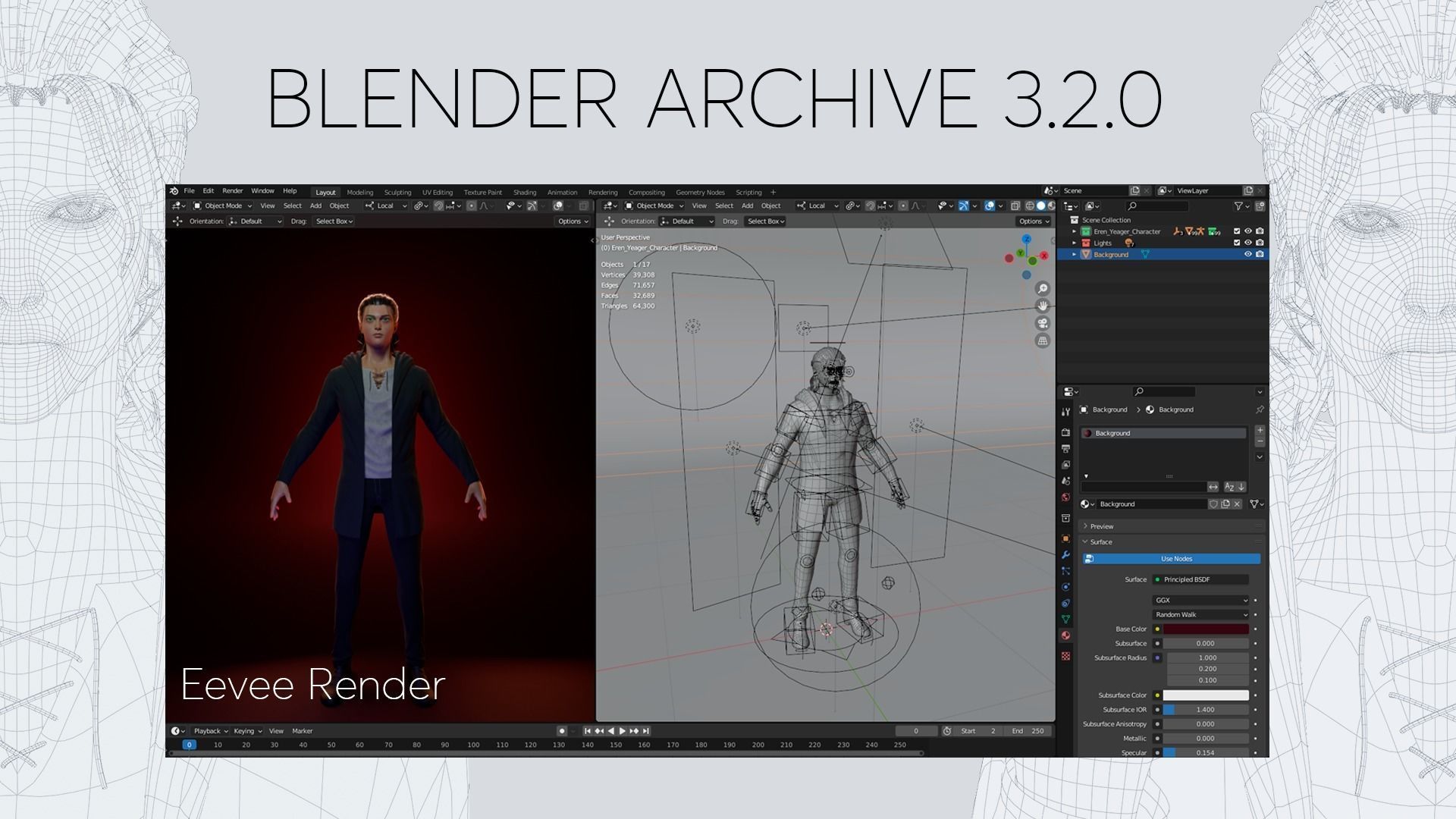Disable Background object in renders camera icon
The image size is (1456, 819).
click(1260, 255)
